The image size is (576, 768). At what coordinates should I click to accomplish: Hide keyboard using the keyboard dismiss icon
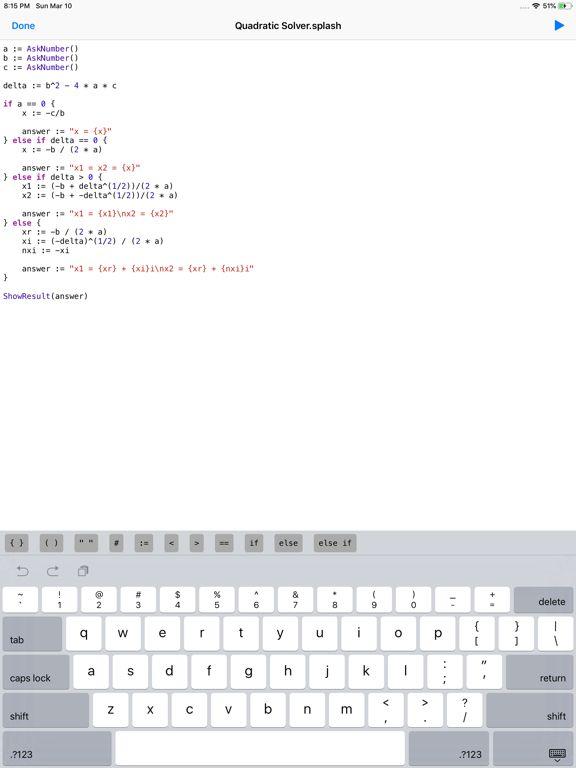click(557, 754)
